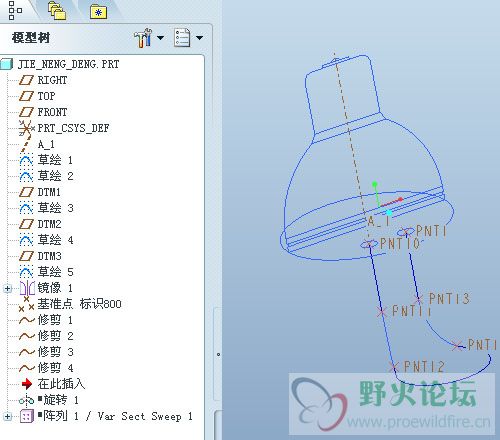Select sketch 草绘 3 feature

[55, 208]
